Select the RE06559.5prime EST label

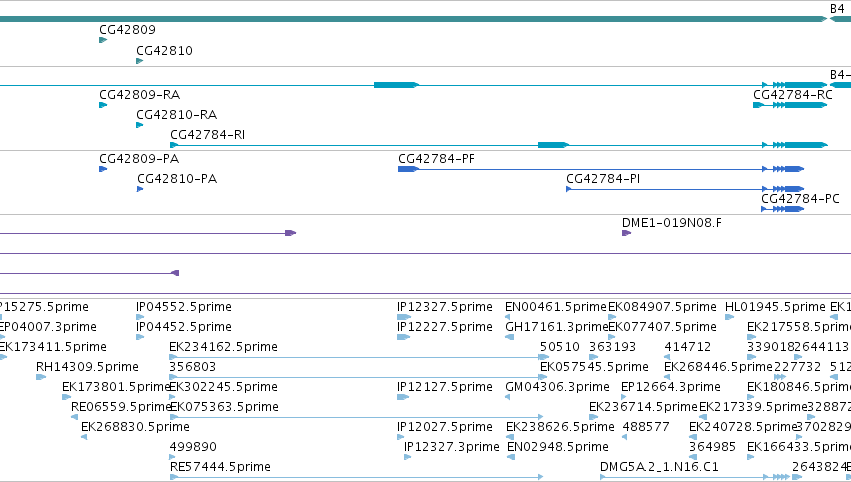pyautogui.click(x=121, y=407)
